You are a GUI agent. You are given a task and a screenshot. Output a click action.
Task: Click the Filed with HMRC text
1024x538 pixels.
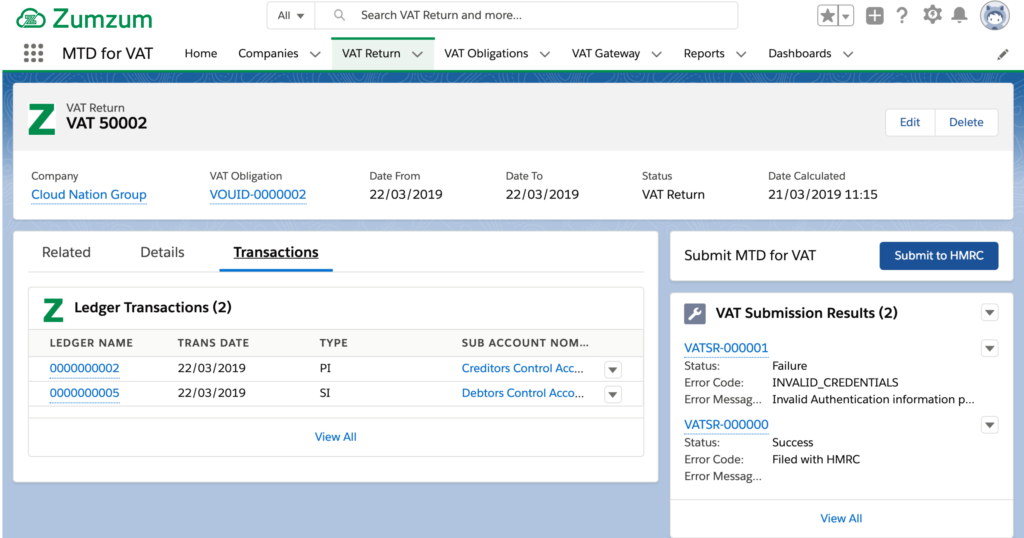[x=816, y=460]
